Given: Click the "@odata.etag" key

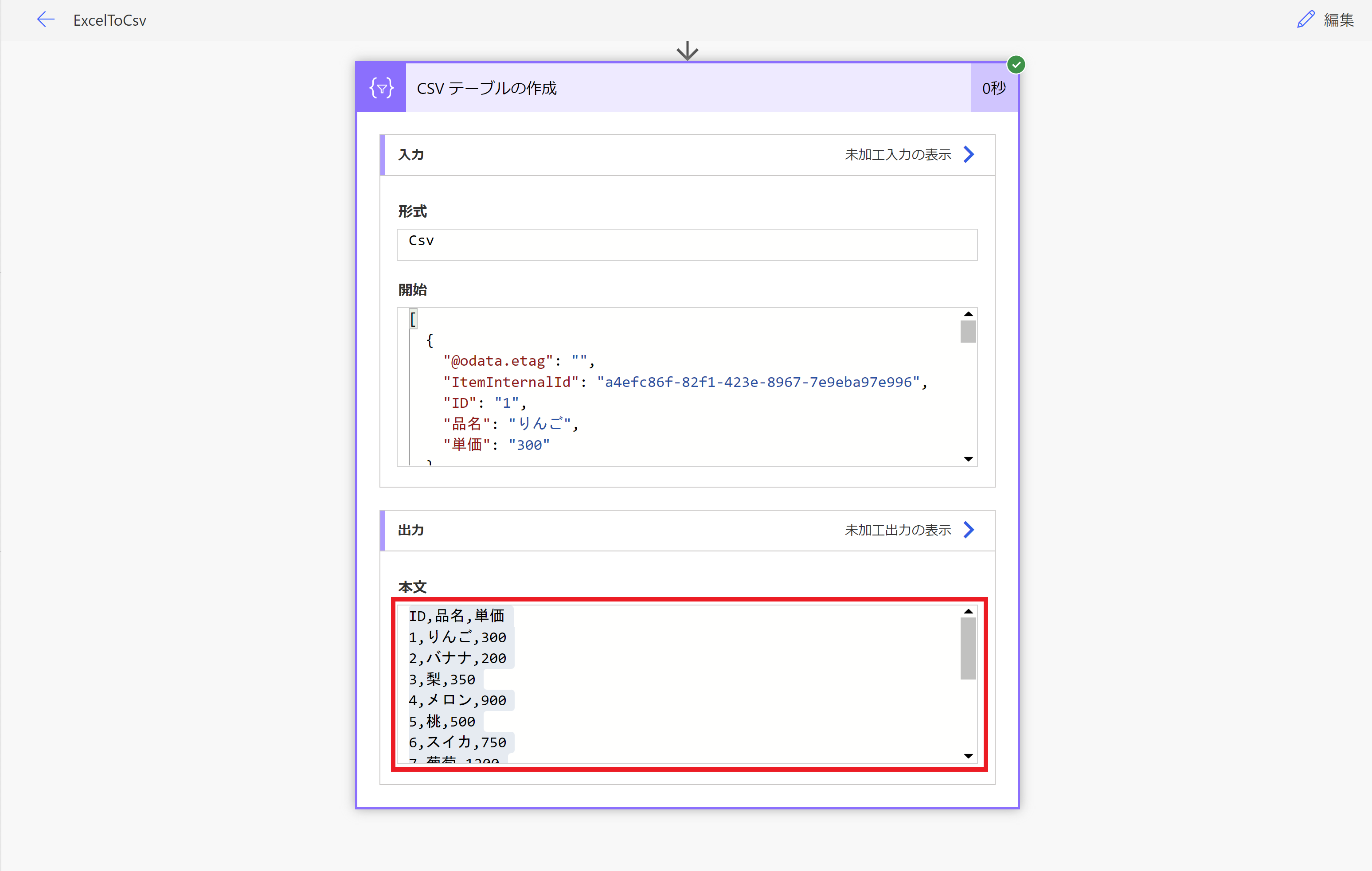Looking at the screenshot, I should (x=499, y=361).
